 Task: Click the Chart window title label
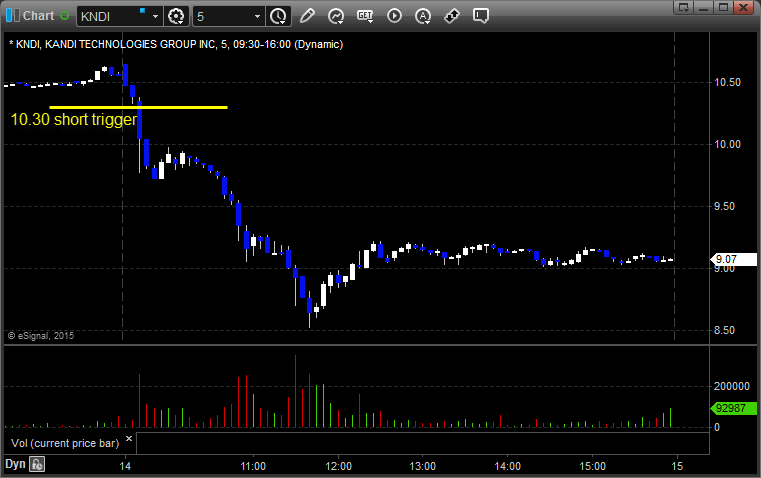point(38,16)
